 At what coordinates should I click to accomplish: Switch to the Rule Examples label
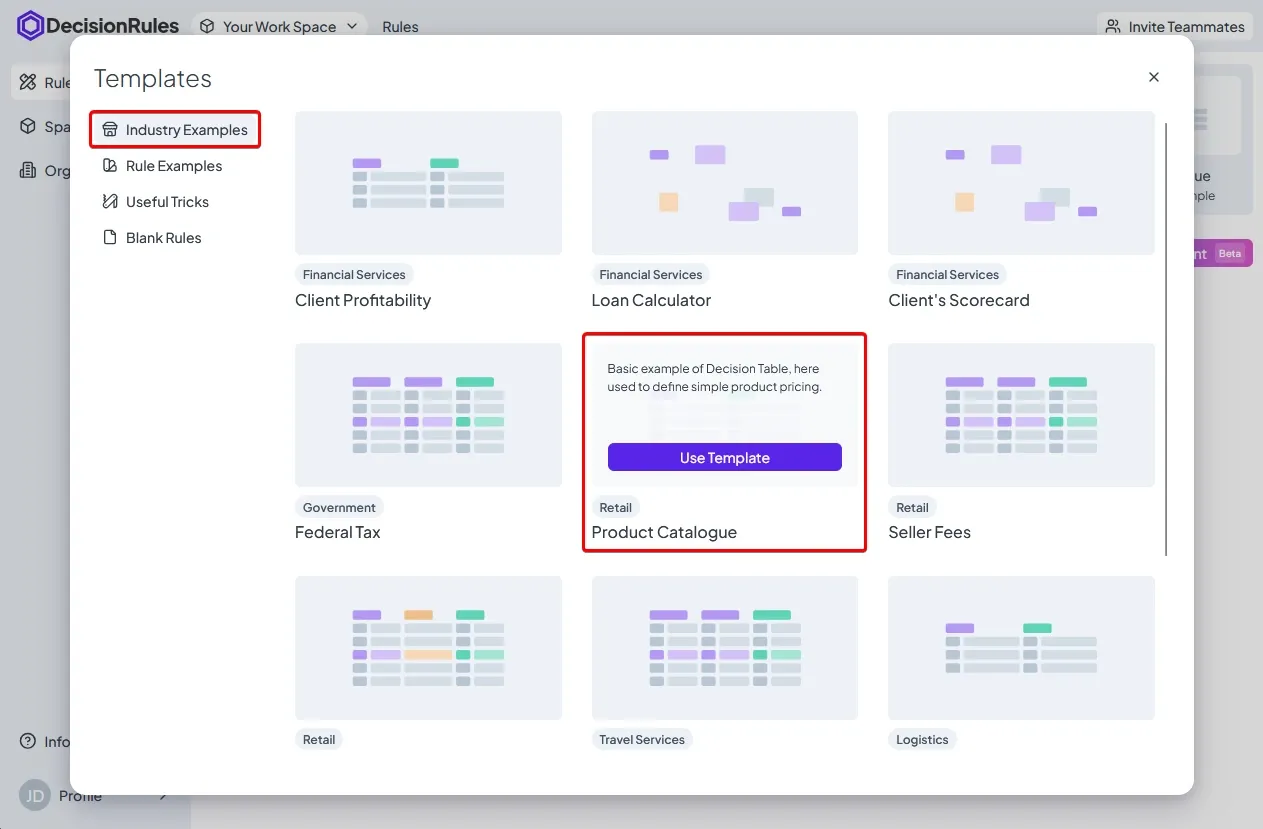tap(174, 166)
